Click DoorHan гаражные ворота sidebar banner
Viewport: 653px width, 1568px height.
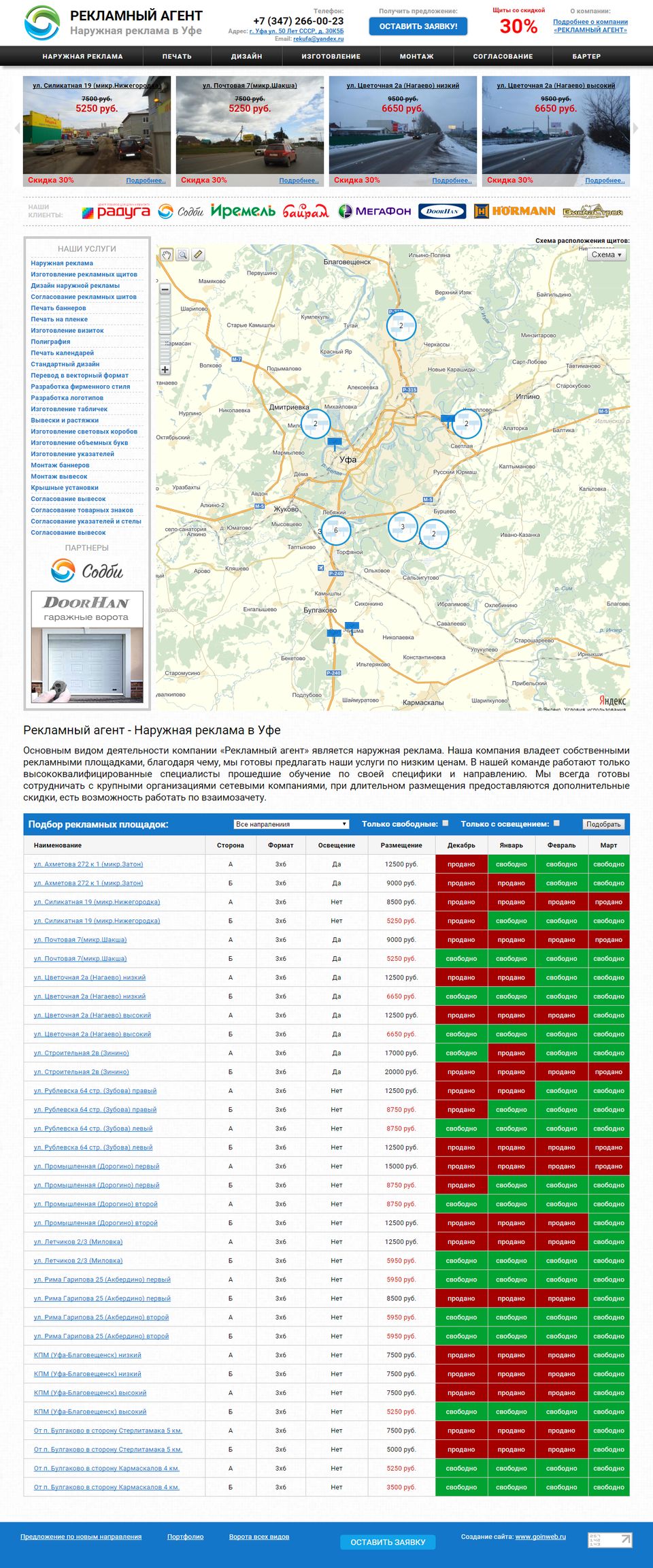(x=87, y=647)
